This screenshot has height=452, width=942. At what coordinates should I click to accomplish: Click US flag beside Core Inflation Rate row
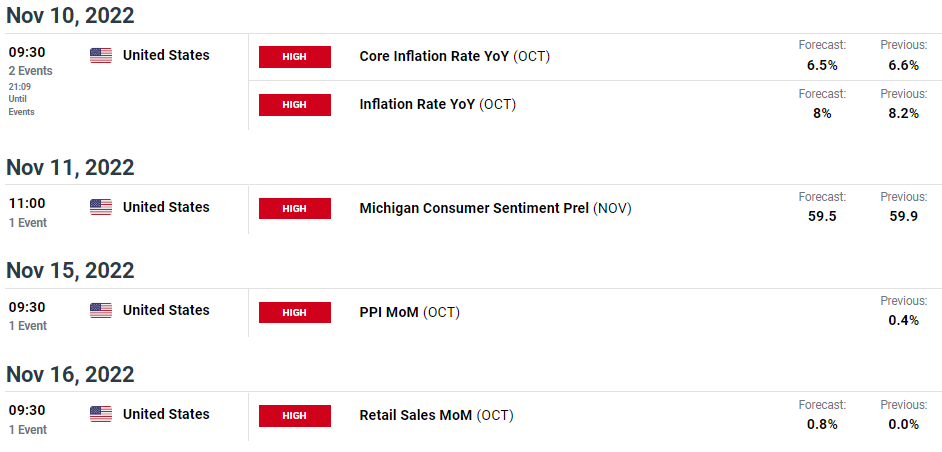(x=101, y=56)
